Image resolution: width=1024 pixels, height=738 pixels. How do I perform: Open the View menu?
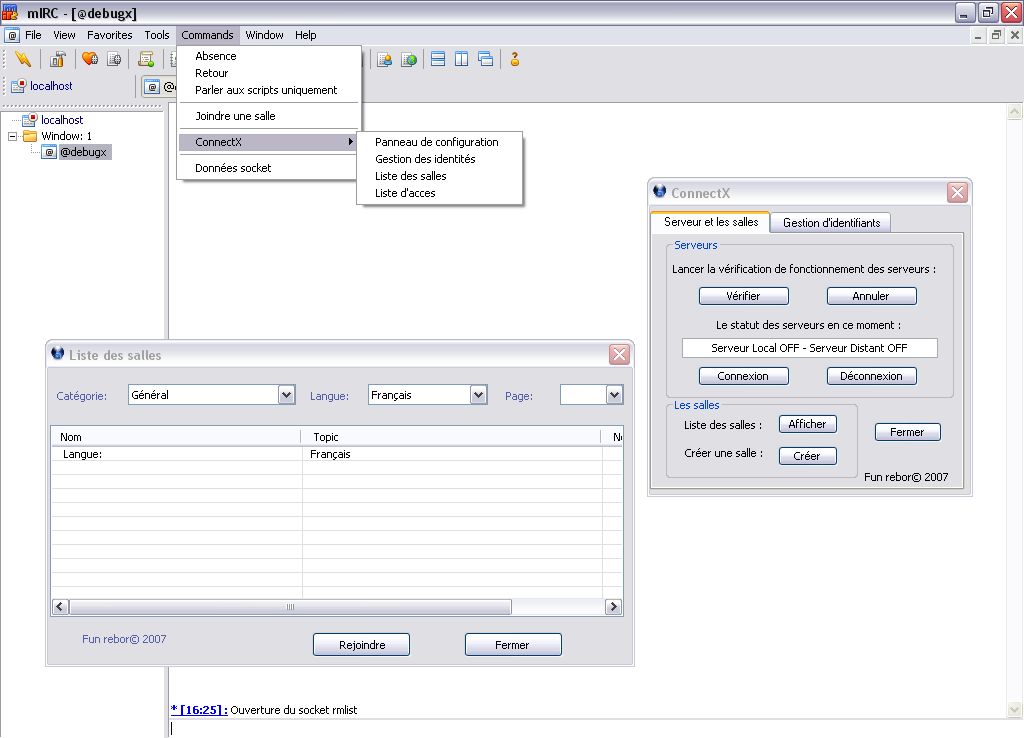[x=64, y=35]
